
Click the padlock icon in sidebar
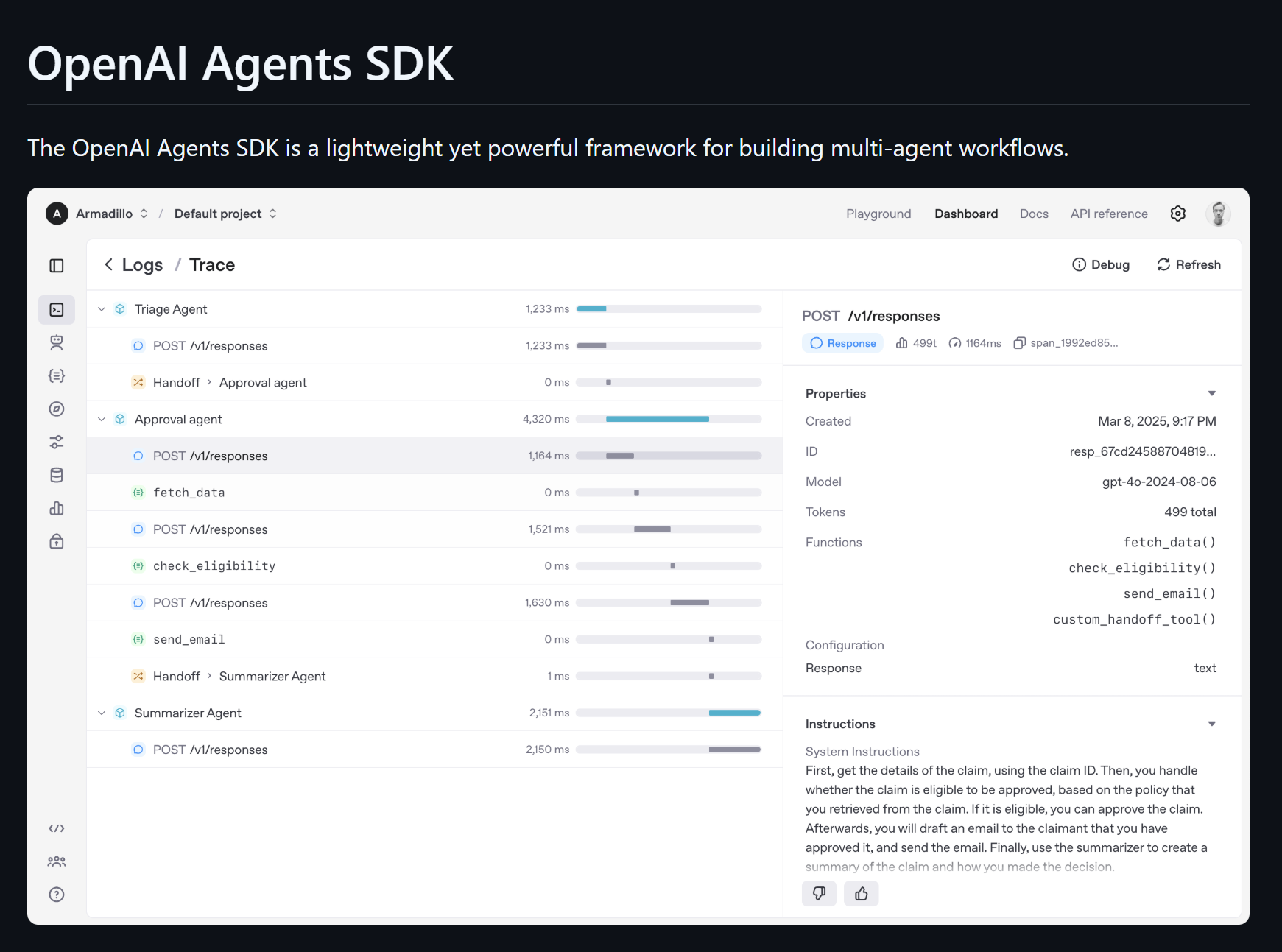[57, 542]
